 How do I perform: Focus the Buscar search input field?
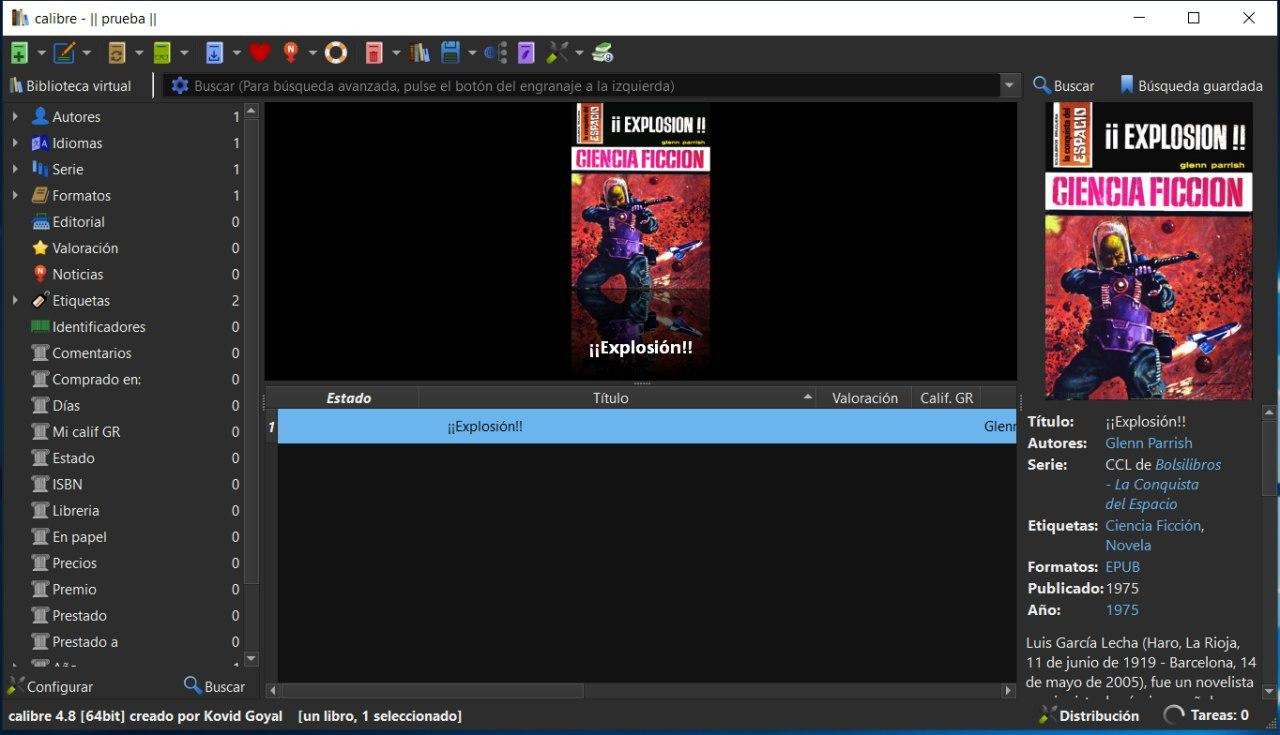(595, 86)
